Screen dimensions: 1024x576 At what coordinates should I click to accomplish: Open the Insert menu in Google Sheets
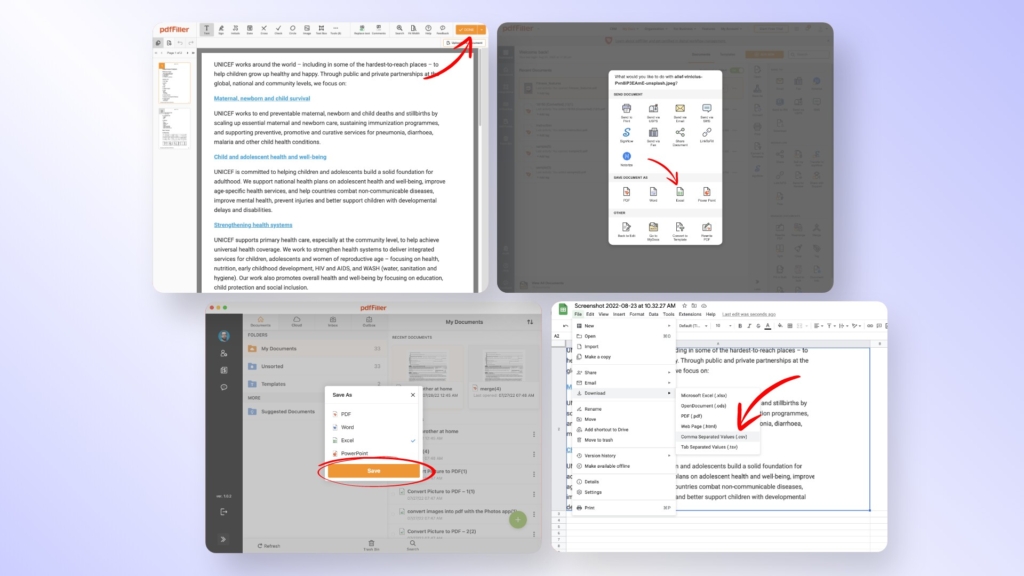(x=618, y=314)
